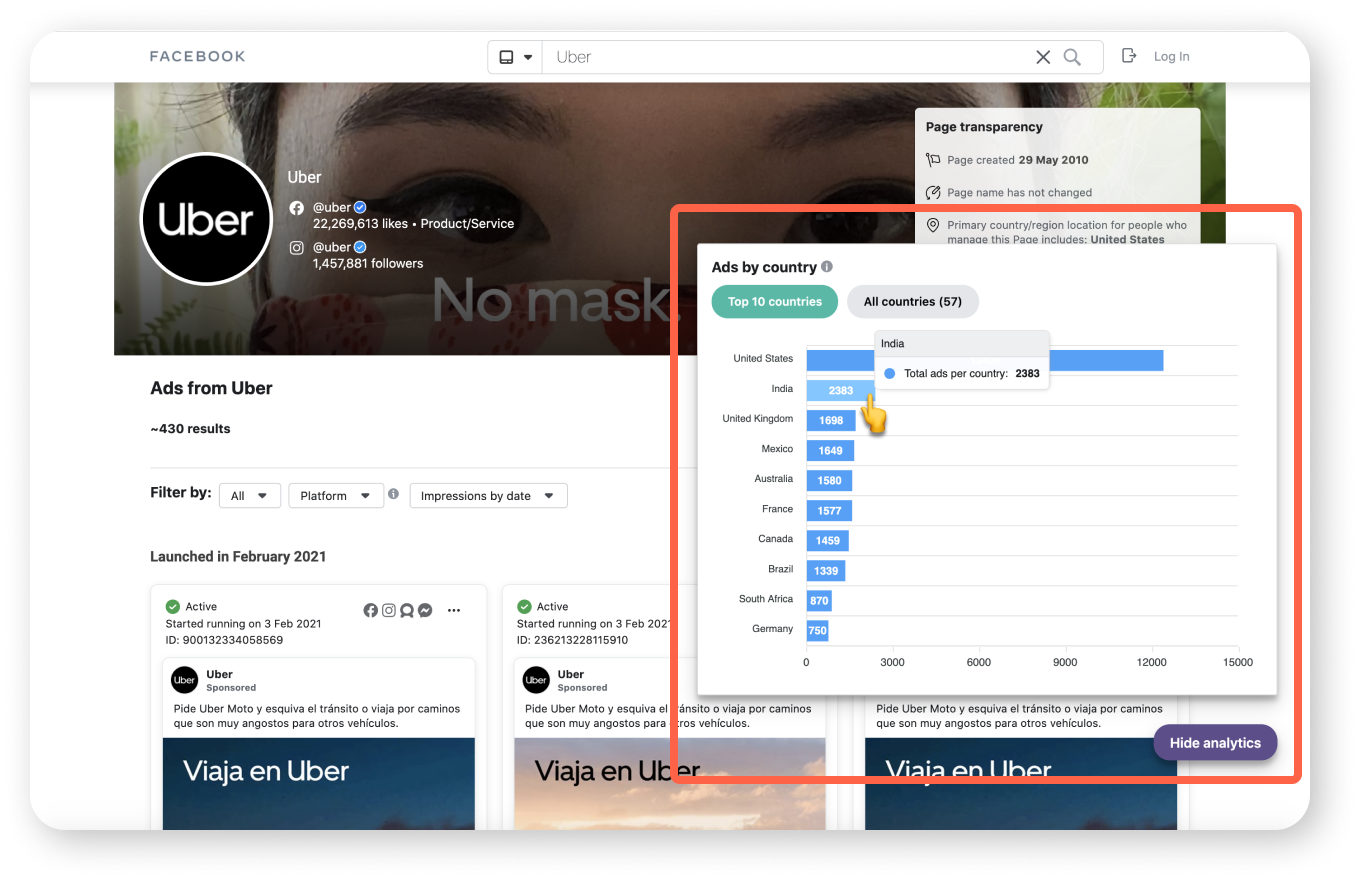
Task: Click the info icon beside Ads by country
Action: point(827,267)
